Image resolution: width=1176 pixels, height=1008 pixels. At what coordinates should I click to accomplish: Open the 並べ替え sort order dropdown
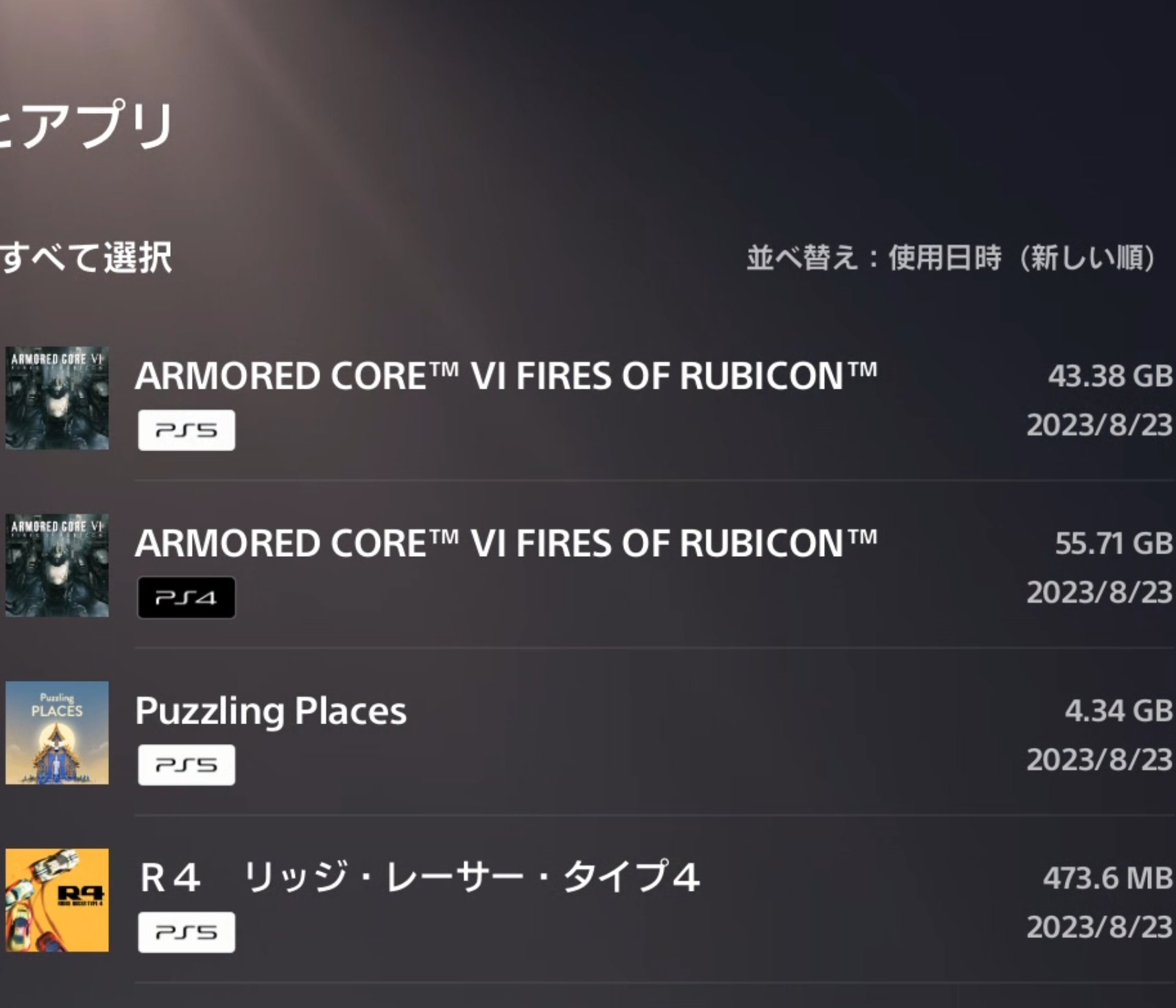click(x=950, y=259)
